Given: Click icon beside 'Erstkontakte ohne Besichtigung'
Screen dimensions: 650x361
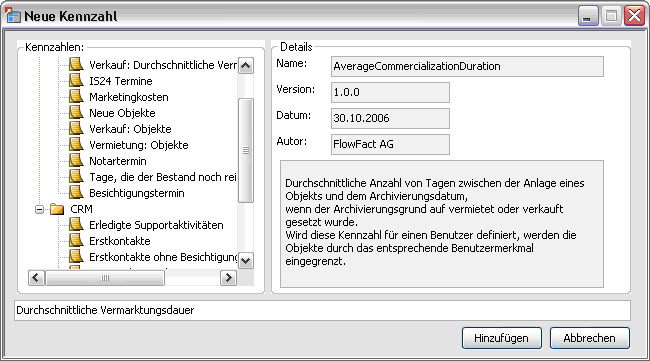Looking at the screenshot, I should [x=76, y=257].
